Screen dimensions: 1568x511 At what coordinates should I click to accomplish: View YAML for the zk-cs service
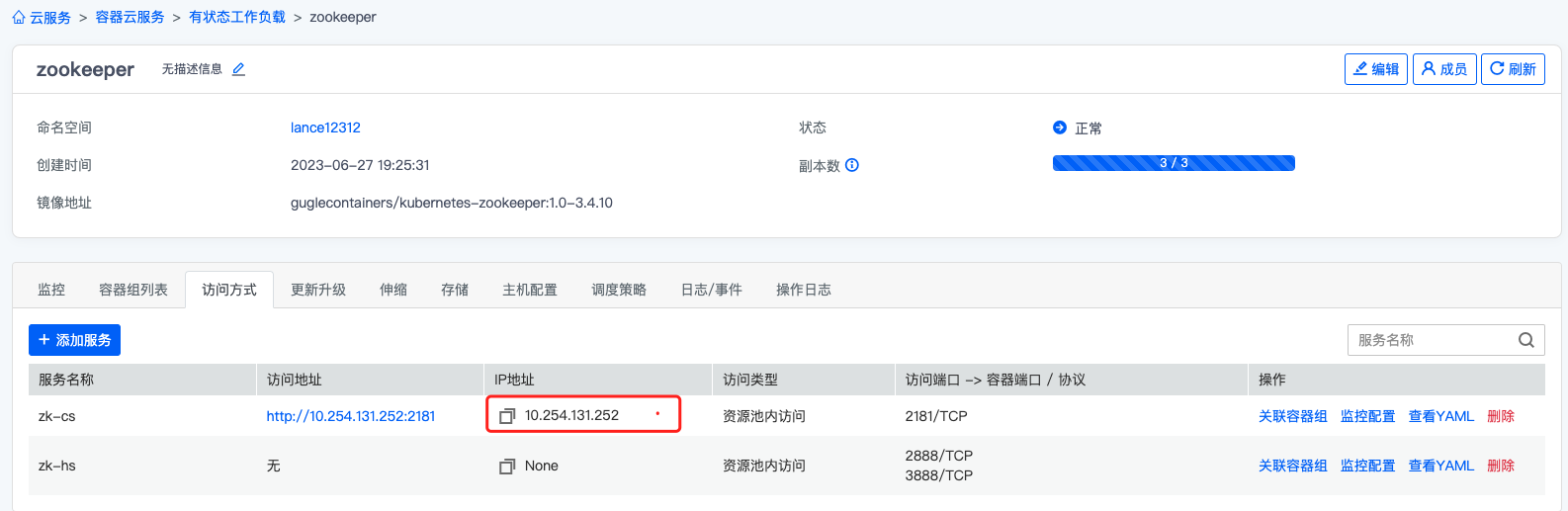tap(1441, 416)
